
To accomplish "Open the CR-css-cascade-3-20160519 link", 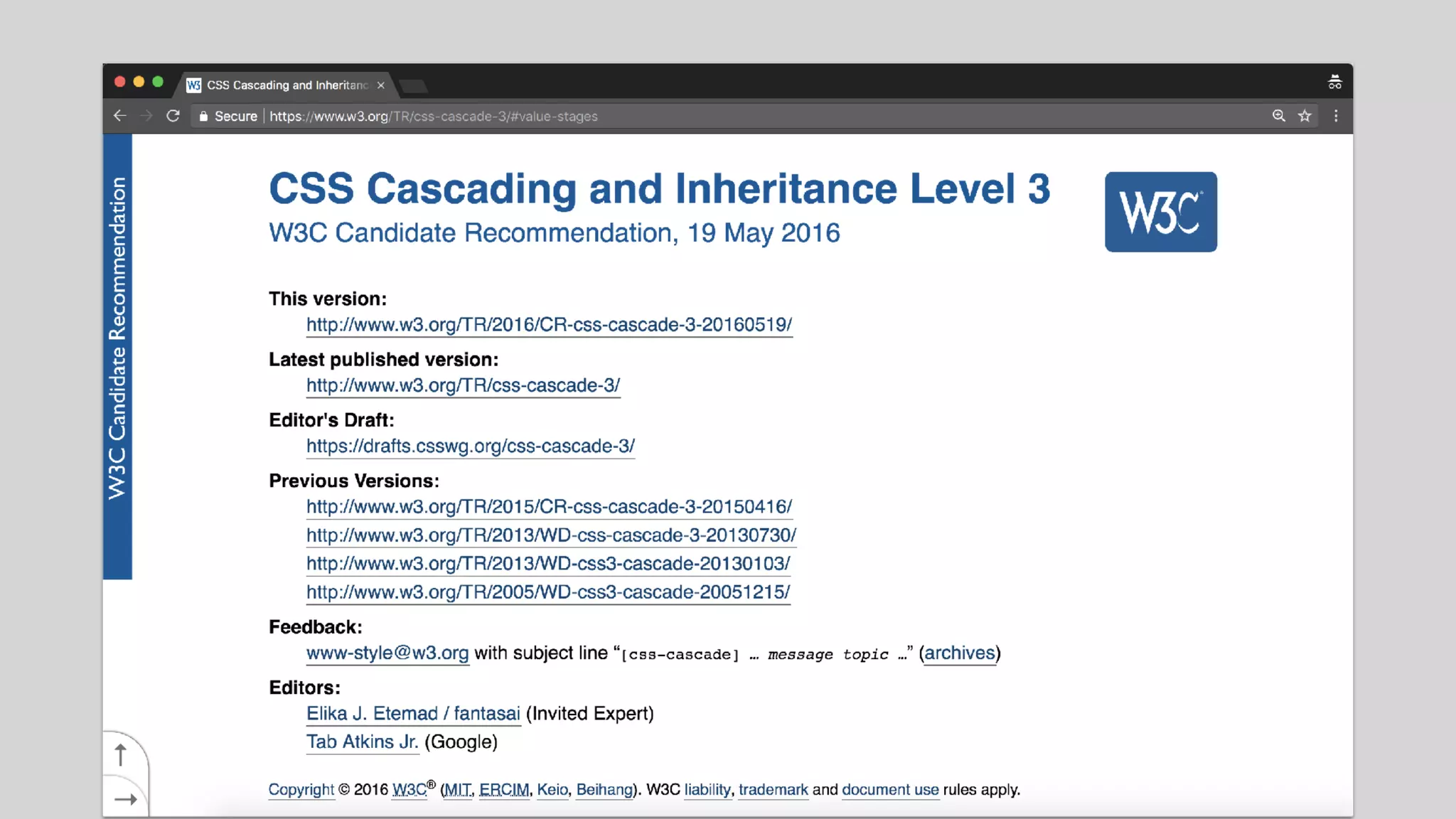I will click(549, 325).
